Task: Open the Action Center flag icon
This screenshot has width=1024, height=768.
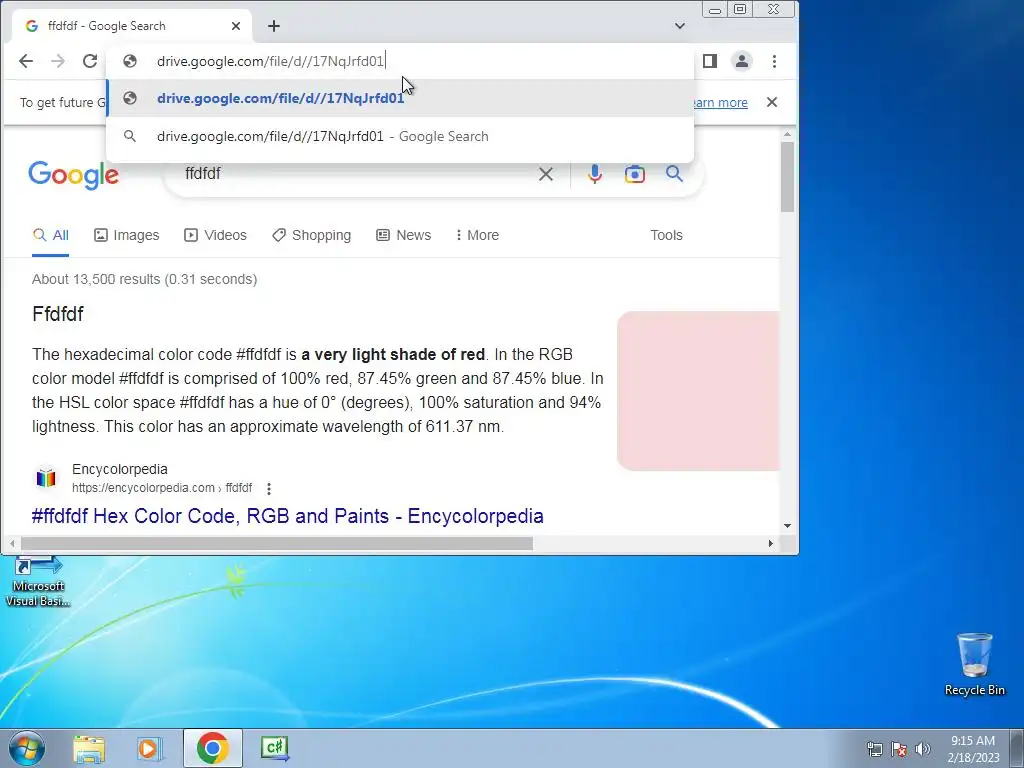Action: (x=899, y=749)
